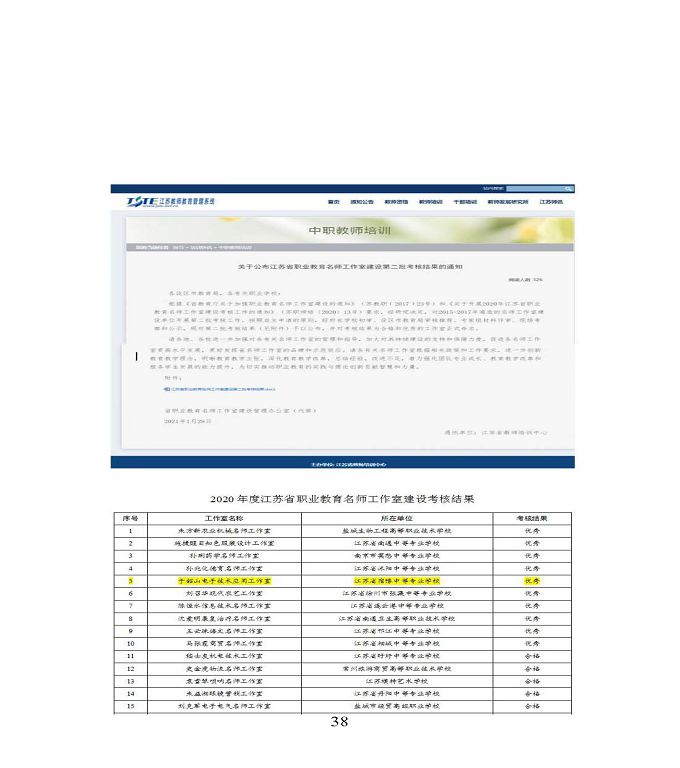The height and width of the screenshot is (768, 680).
Task: Click the JSTE site logo
Action: [x=170, y=202]
